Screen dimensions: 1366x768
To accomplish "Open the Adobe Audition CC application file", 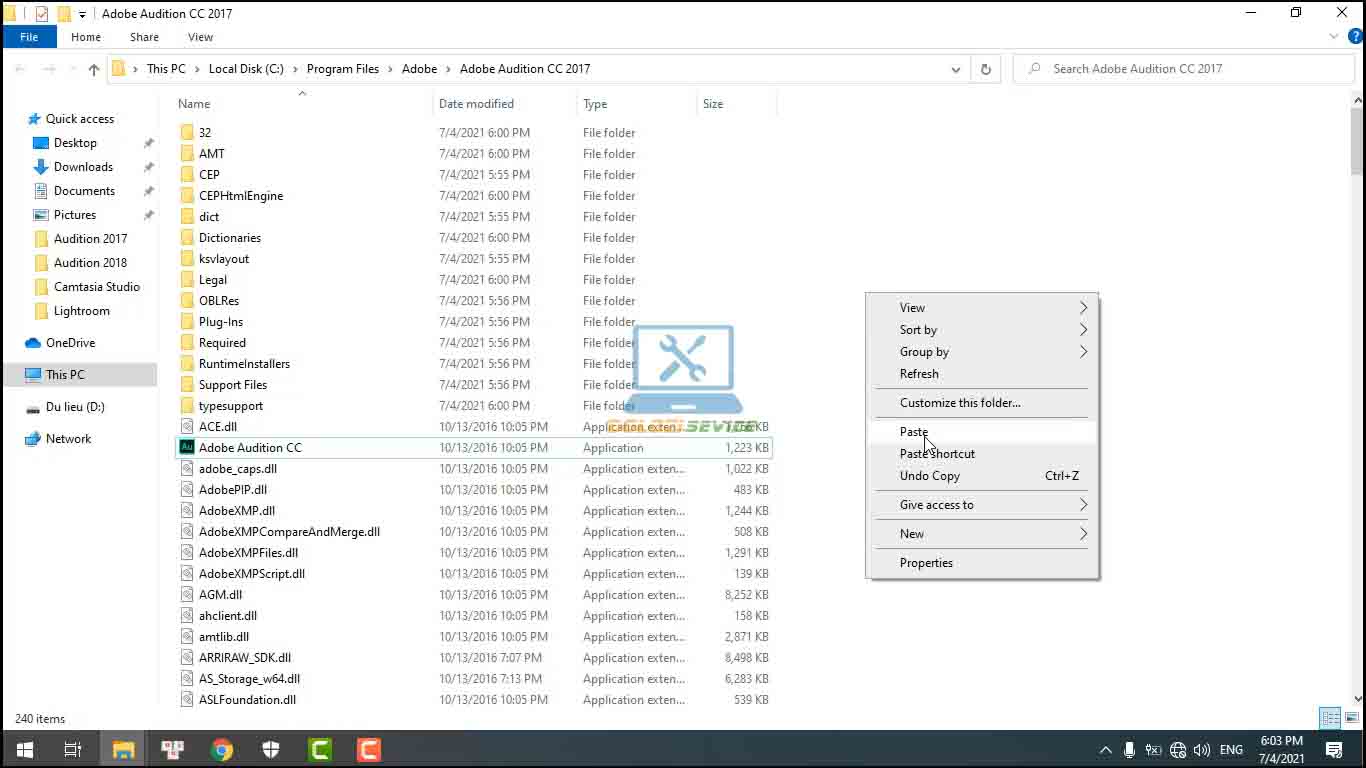I will click(250, 448).
